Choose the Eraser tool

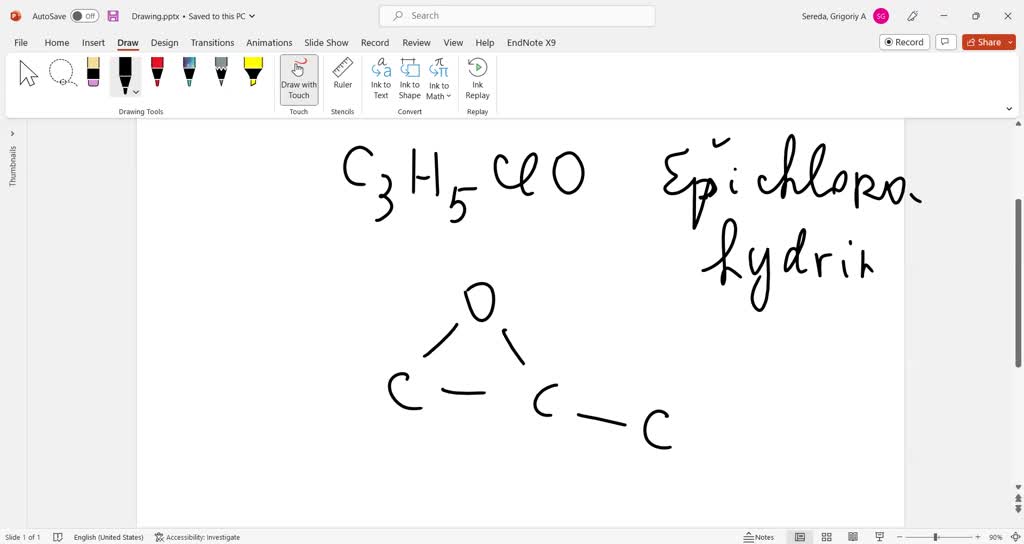pyautogui.click(x=93, y=72)
